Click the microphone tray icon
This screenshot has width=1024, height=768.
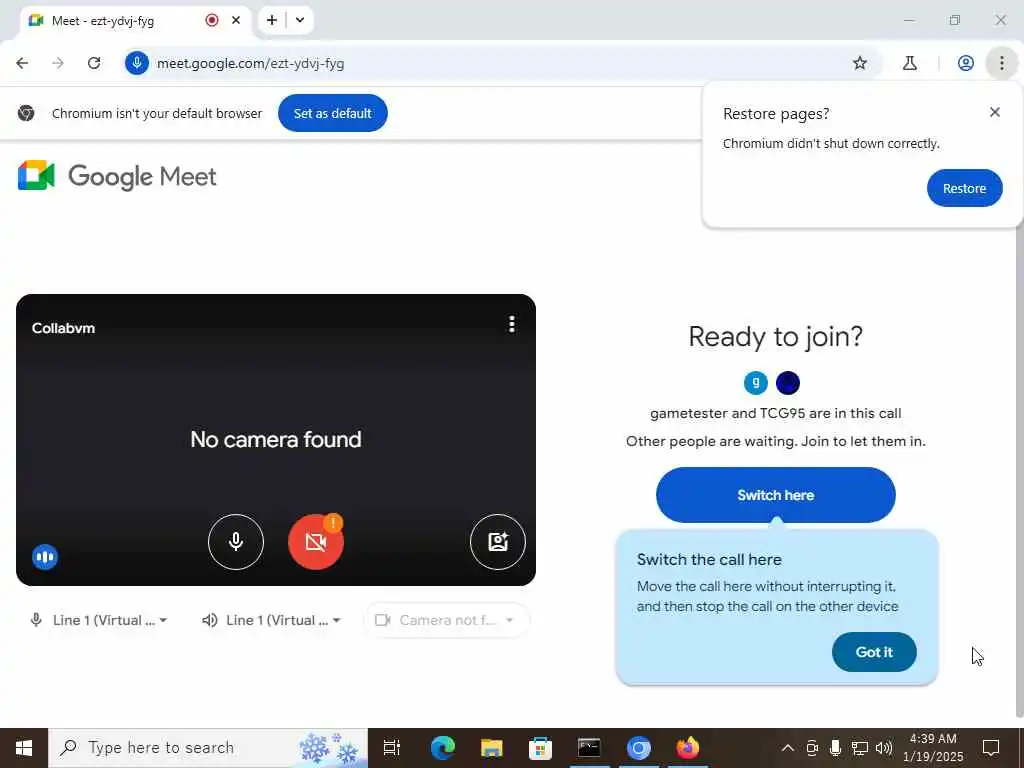[835, 748]
